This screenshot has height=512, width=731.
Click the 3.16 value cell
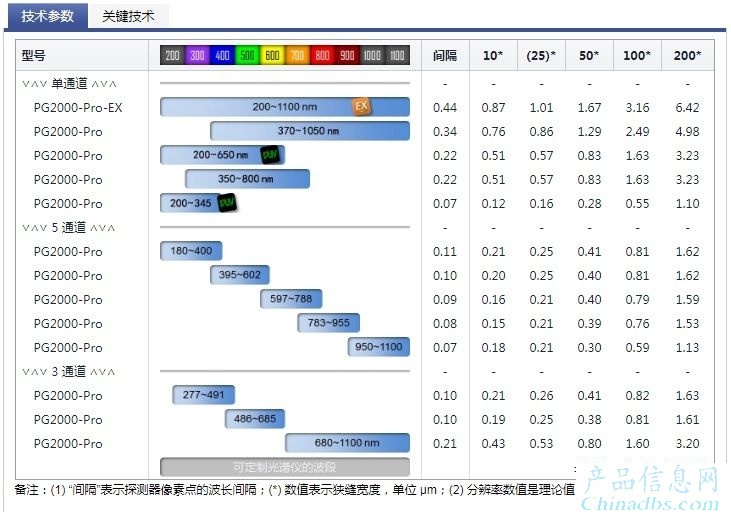point(637,108)
